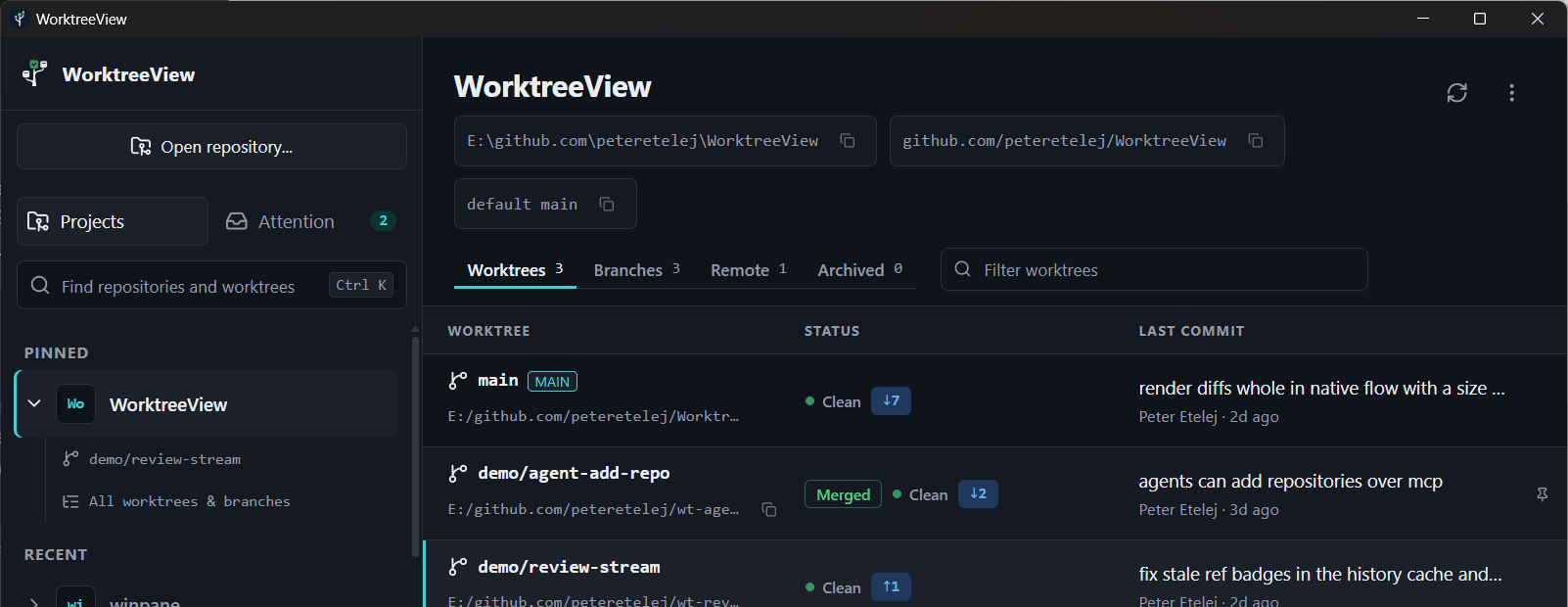Click commit 'fix stale ref badges in the history'
Screen dimensions: 1568x607
tap(1319, 575)
